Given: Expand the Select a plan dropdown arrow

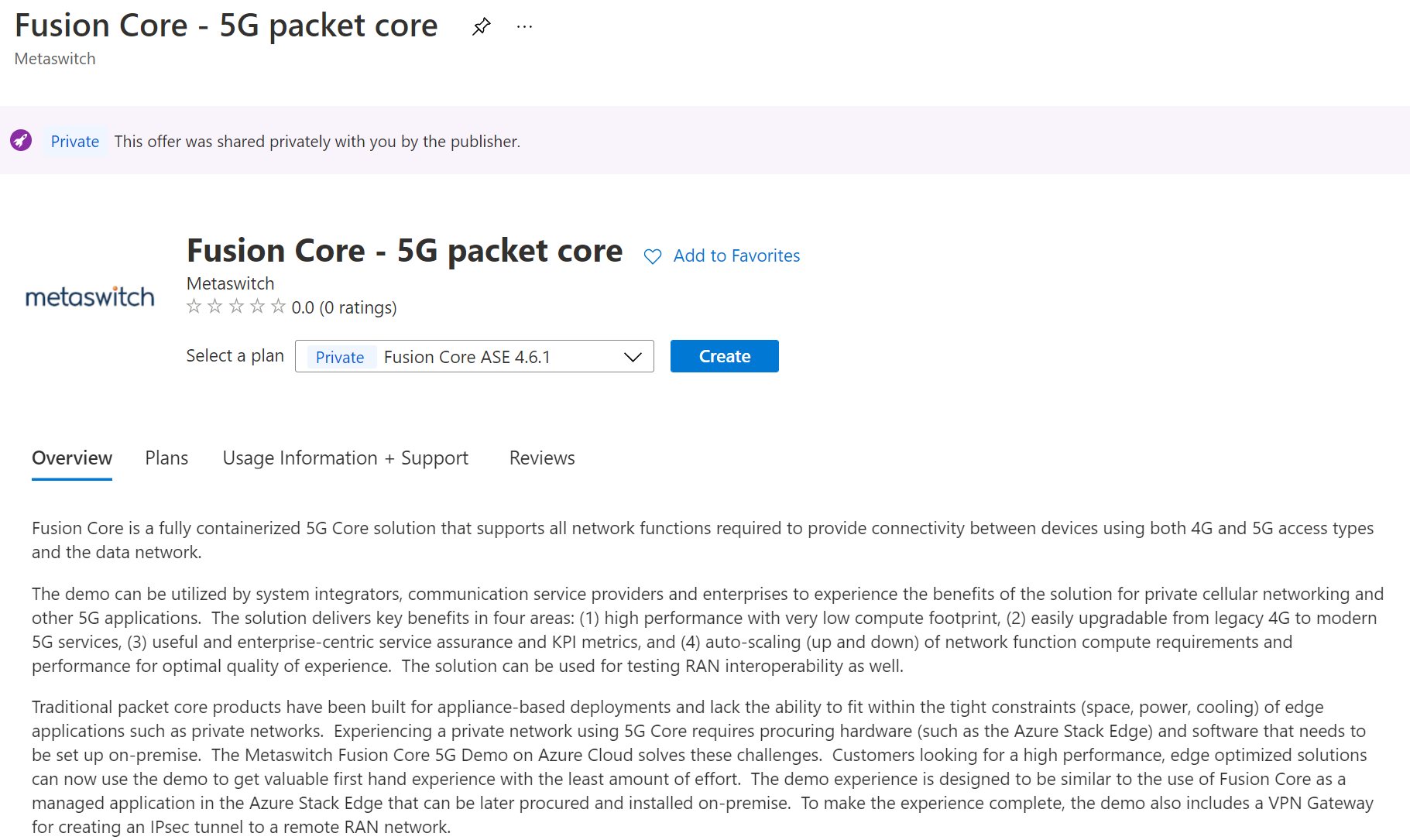Looking at the screenshot, I should tap(633, 357).
